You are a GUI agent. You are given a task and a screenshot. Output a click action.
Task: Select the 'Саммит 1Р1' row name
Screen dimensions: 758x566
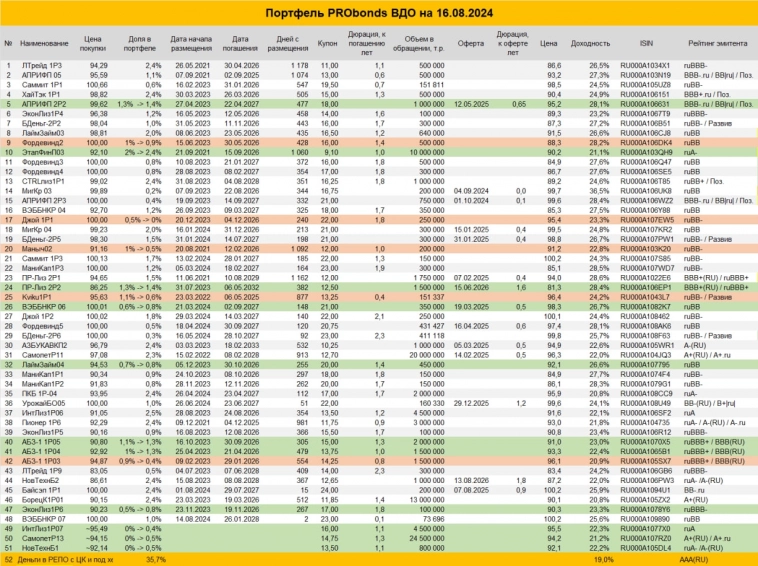pos(42,85)
